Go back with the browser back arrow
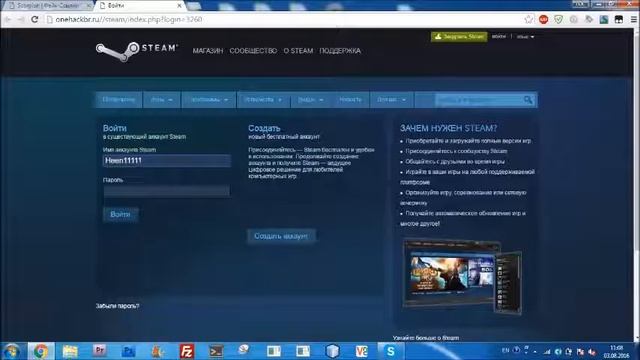 coord(8,20)
